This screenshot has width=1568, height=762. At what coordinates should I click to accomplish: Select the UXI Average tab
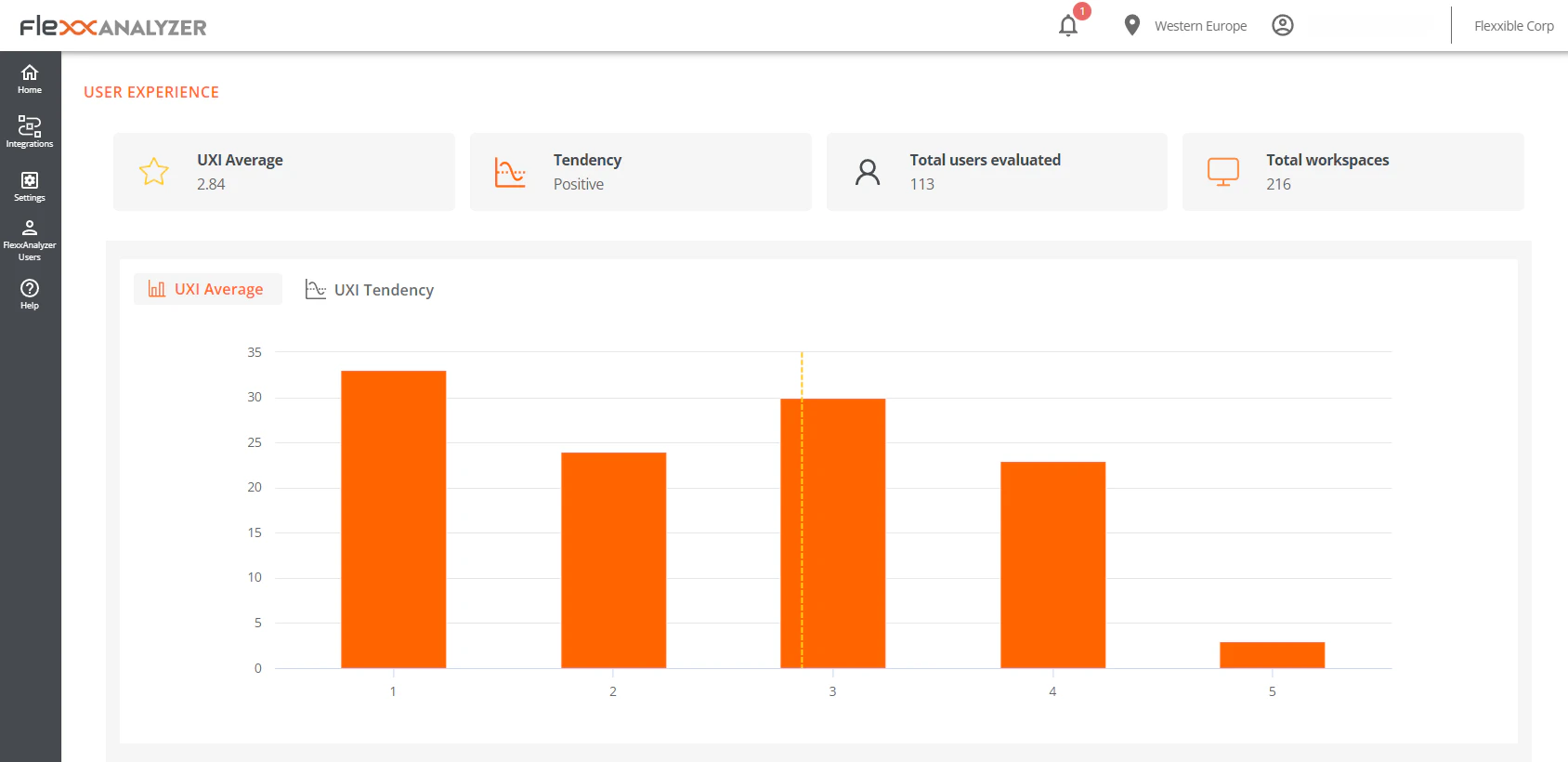207,290
